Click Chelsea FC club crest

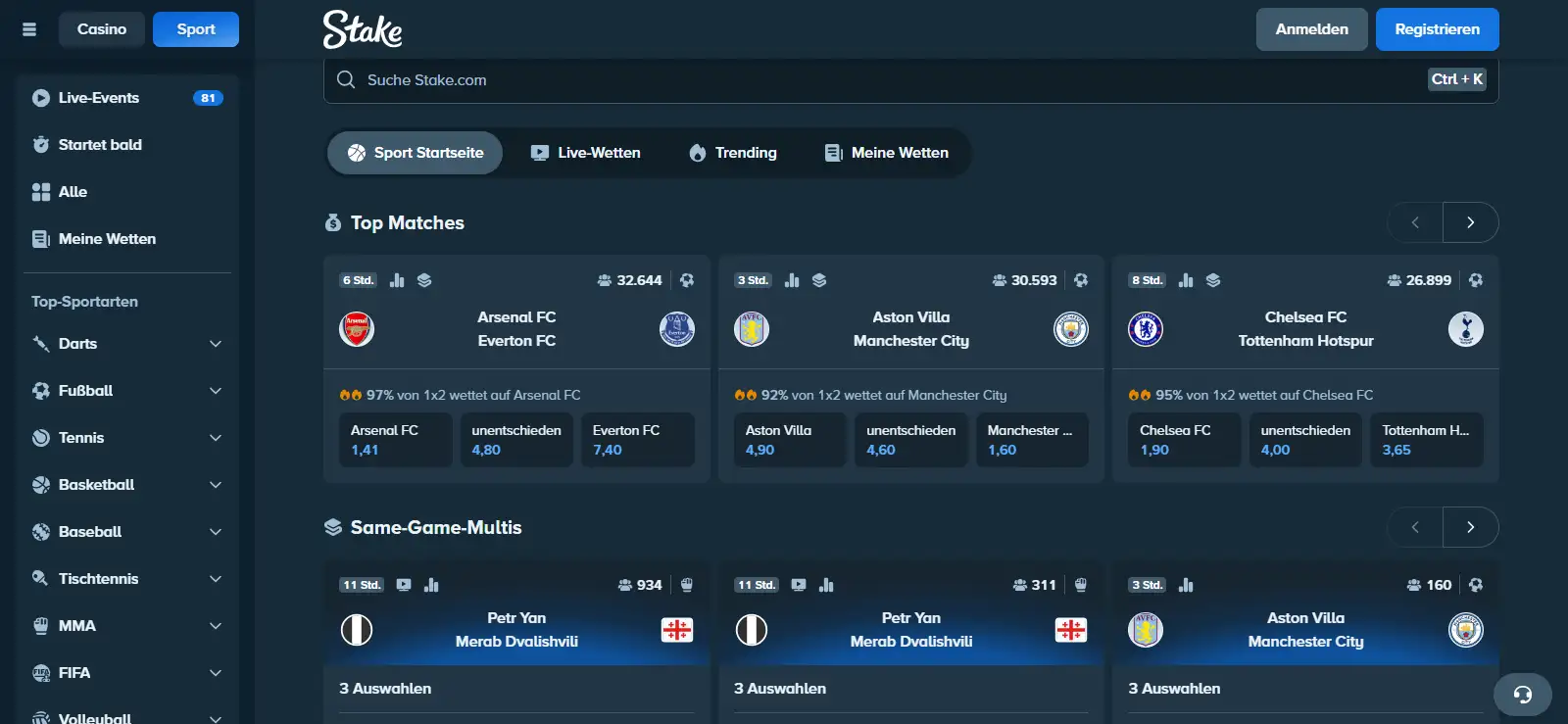(x=1146, y=329)
